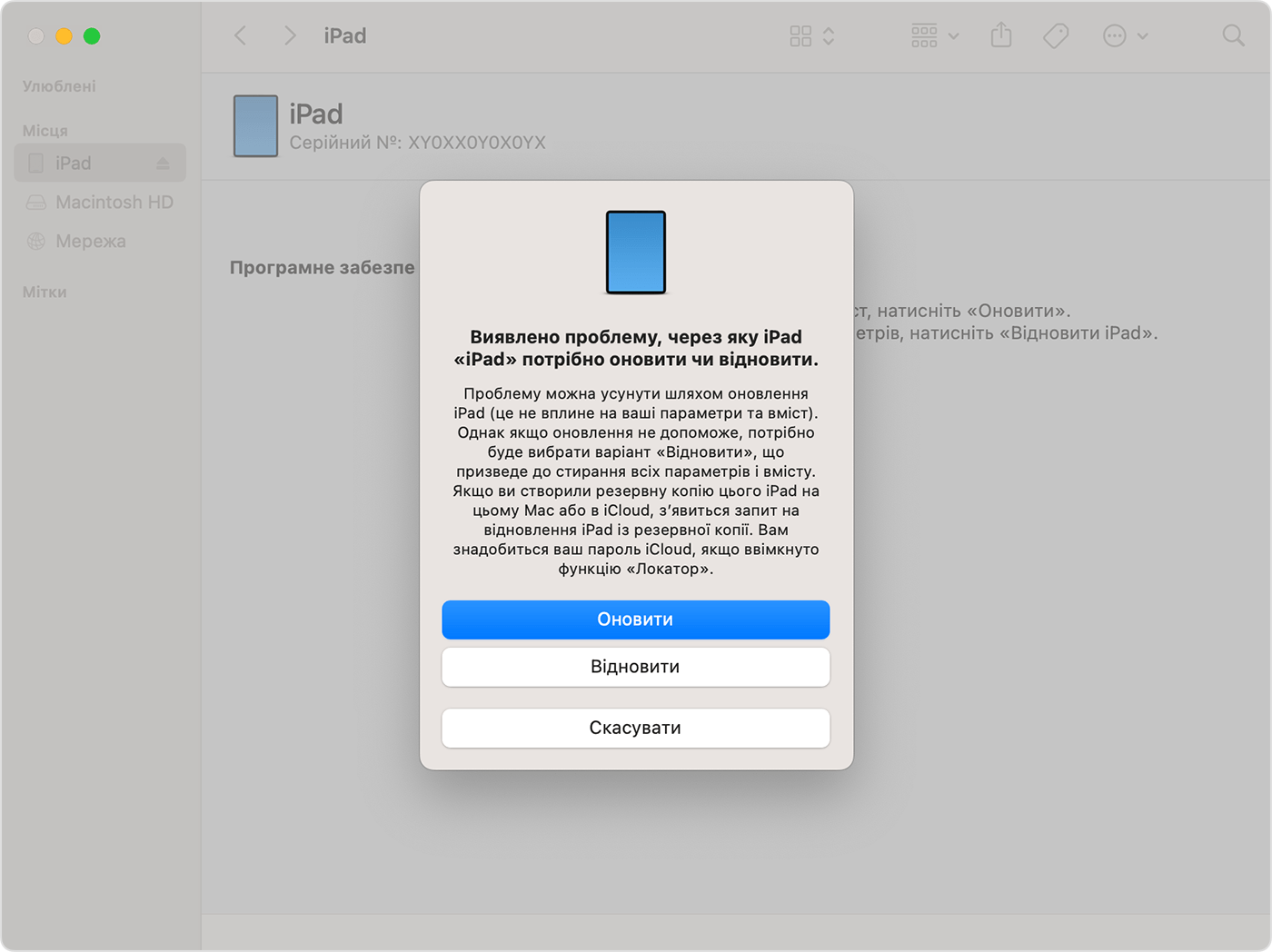Click the Tags icon in the toolbar

(1055, 35)
